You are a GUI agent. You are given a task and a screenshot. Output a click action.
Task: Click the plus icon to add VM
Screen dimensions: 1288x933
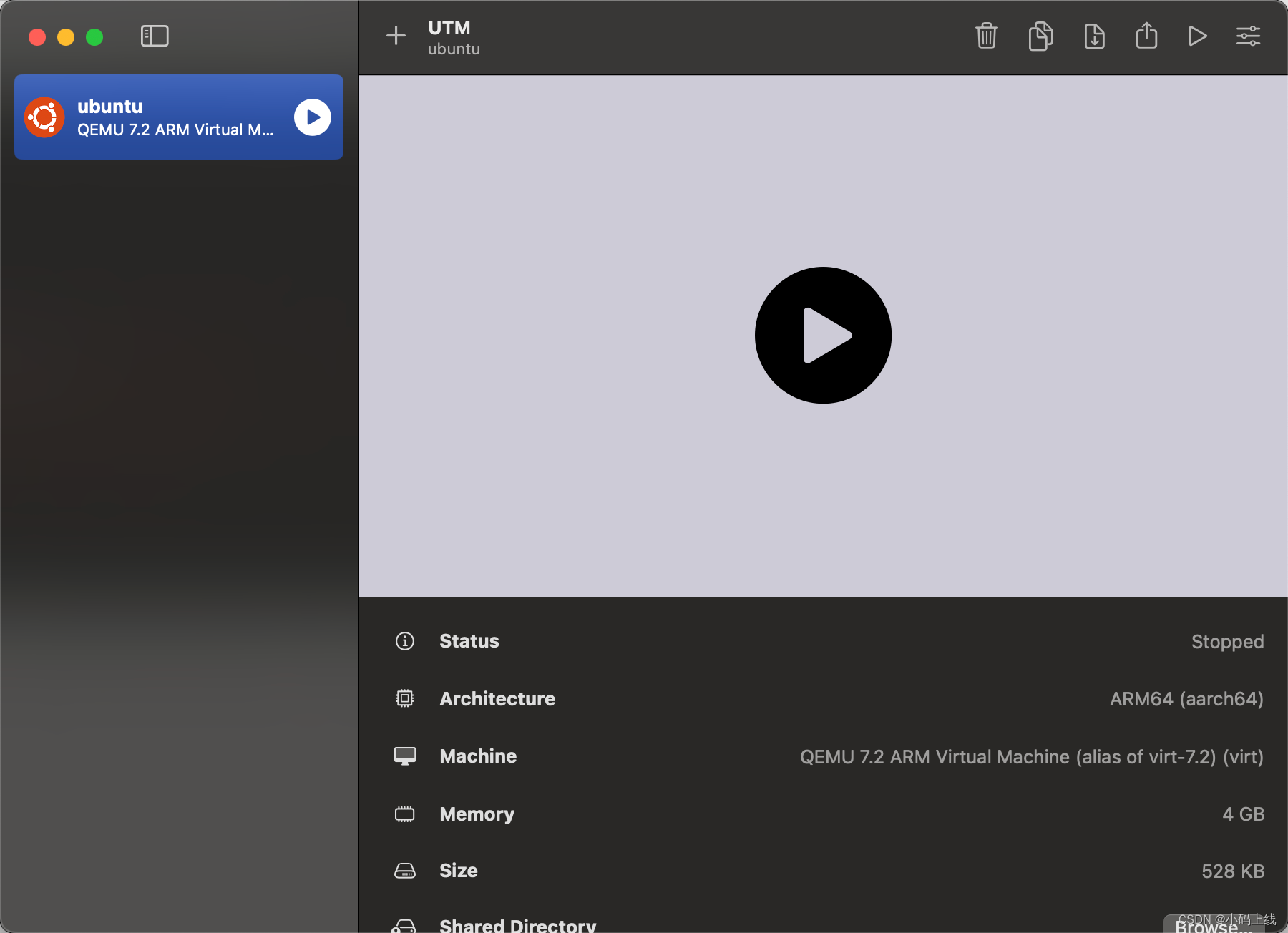click(x=396, y=36)
